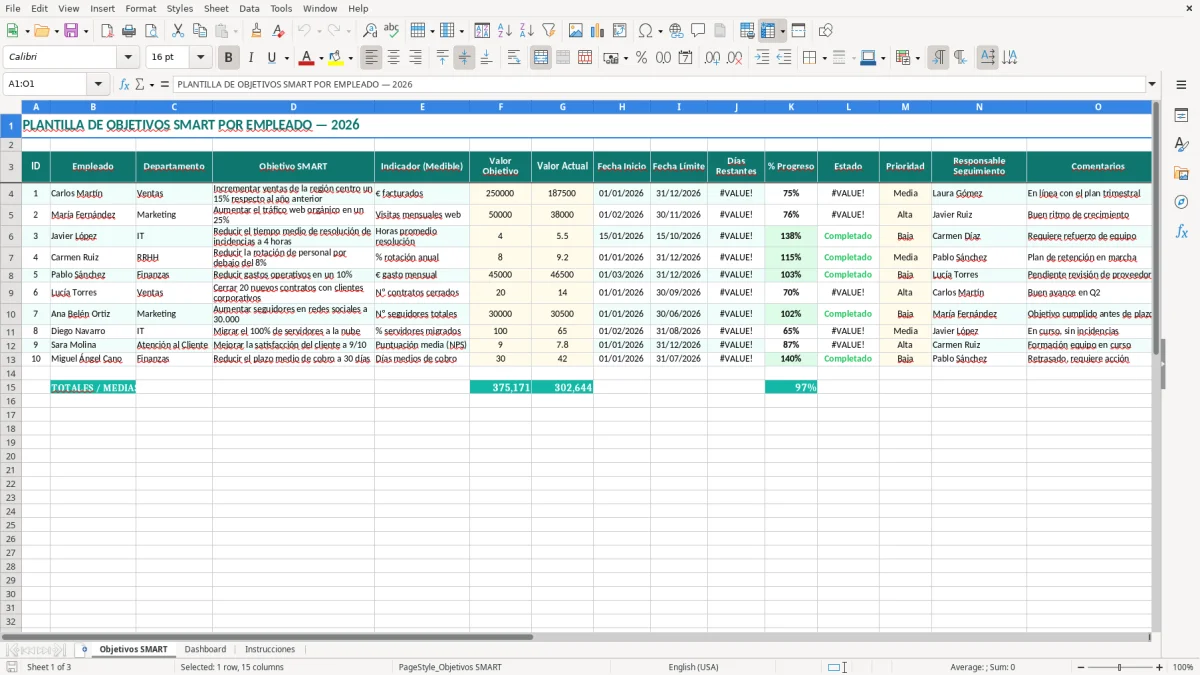Open the sidebar Functions panel

pyautogui.click(x=1181, y=231)
